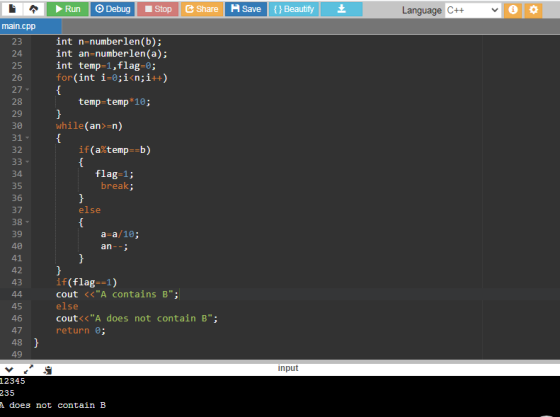The width and height of the screenshot is (560, 417).
Task: Run the program
Action: click(x=68, y=9)
